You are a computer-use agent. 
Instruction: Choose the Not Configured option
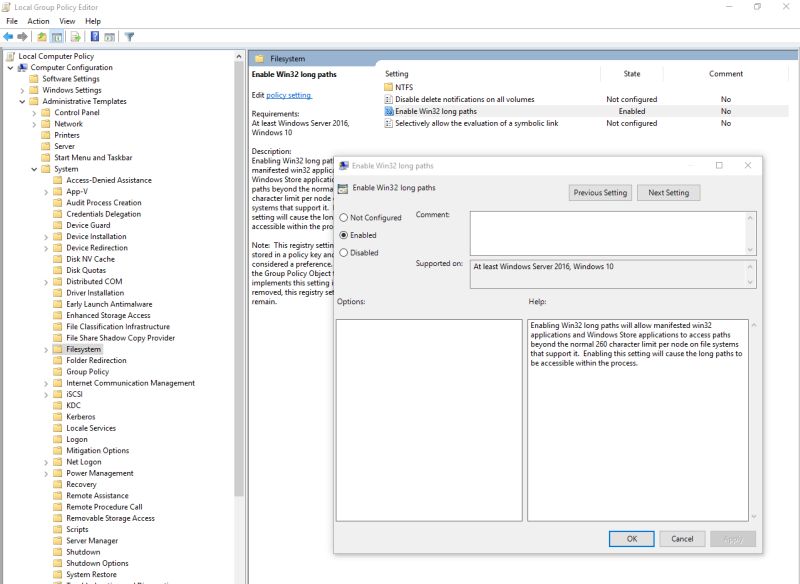pos(344,218)
